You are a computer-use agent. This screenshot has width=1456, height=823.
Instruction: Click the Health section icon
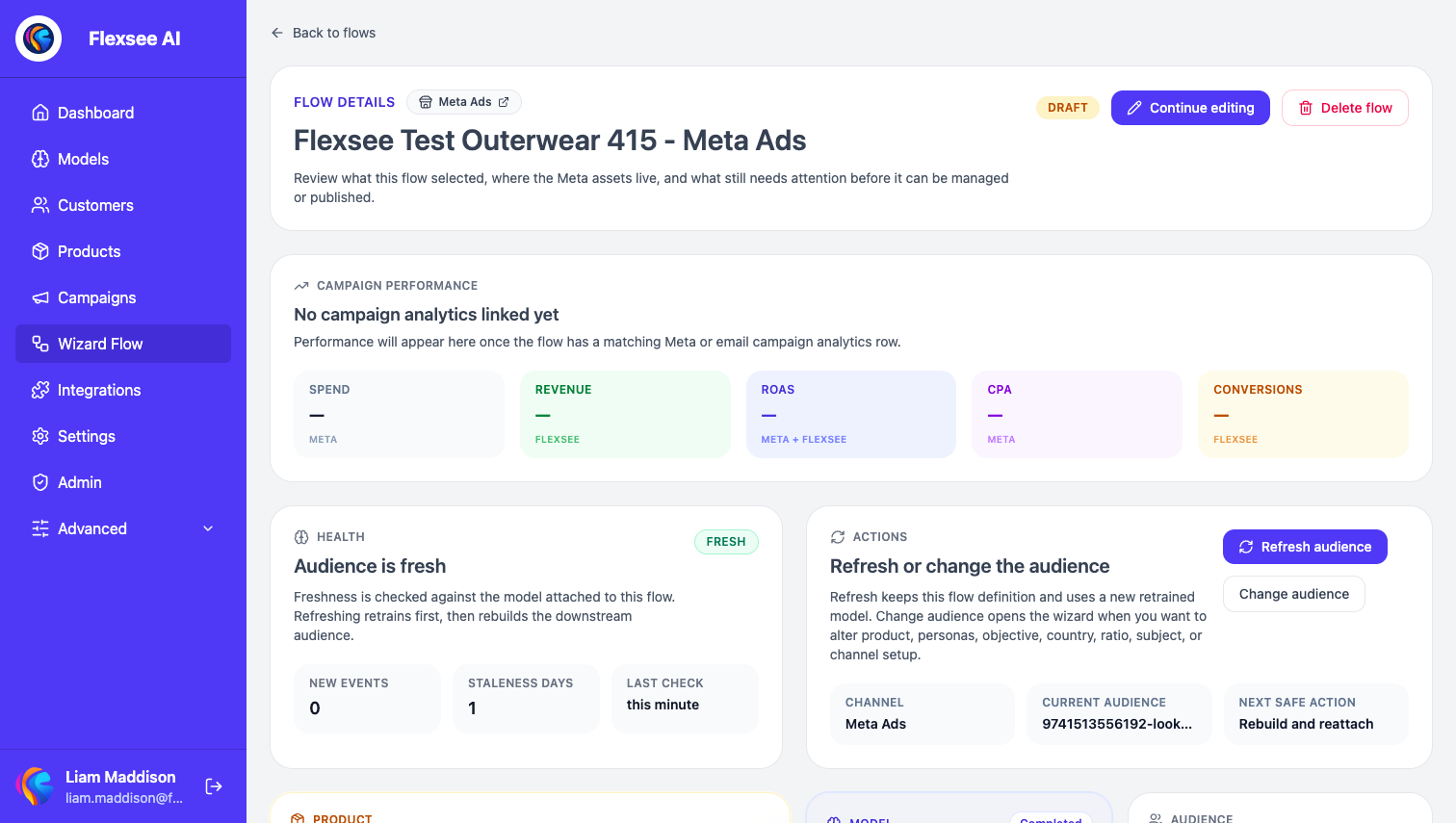tap(301, 537)
